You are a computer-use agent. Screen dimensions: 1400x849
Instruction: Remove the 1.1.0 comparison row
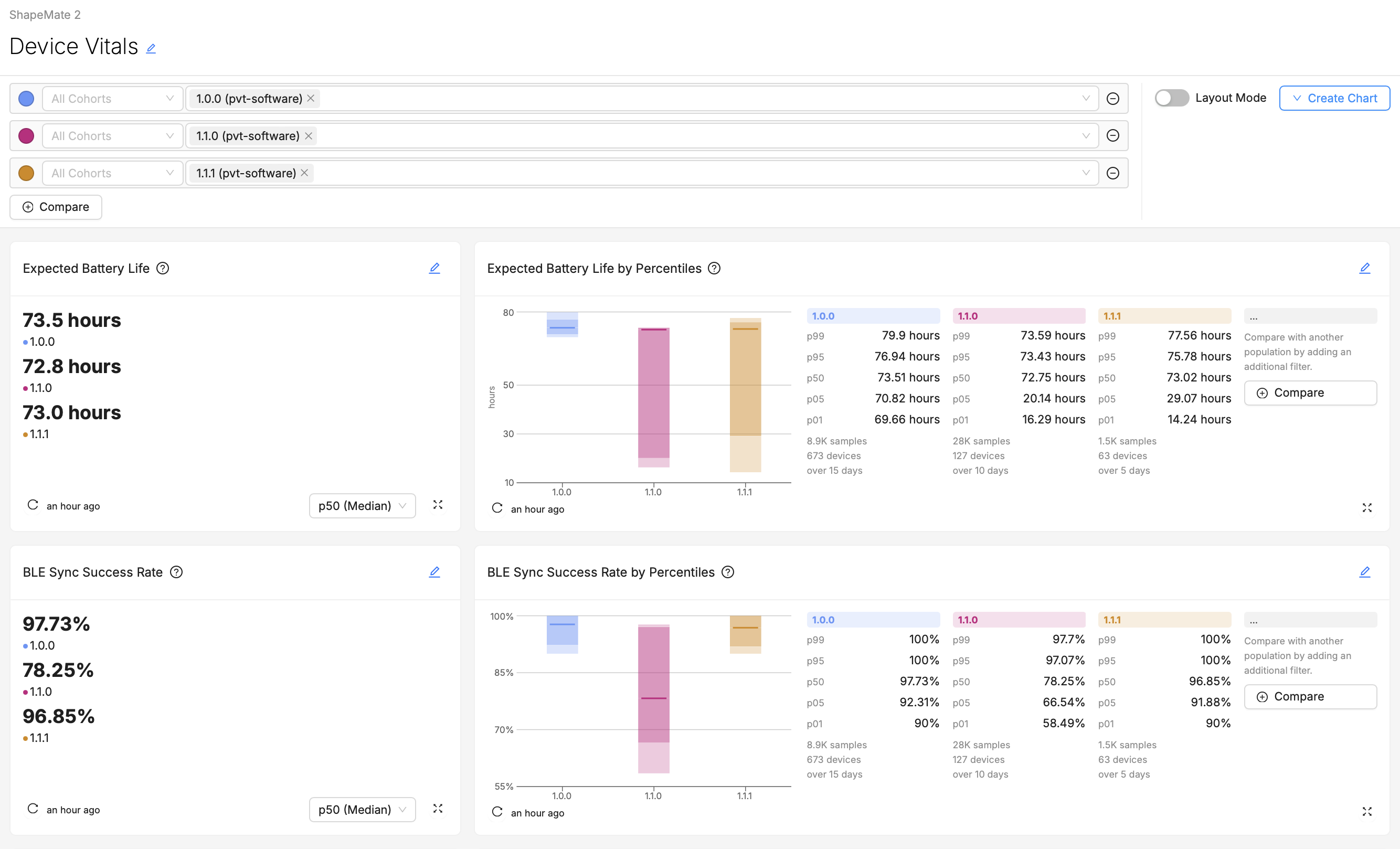click(1112, 135)
